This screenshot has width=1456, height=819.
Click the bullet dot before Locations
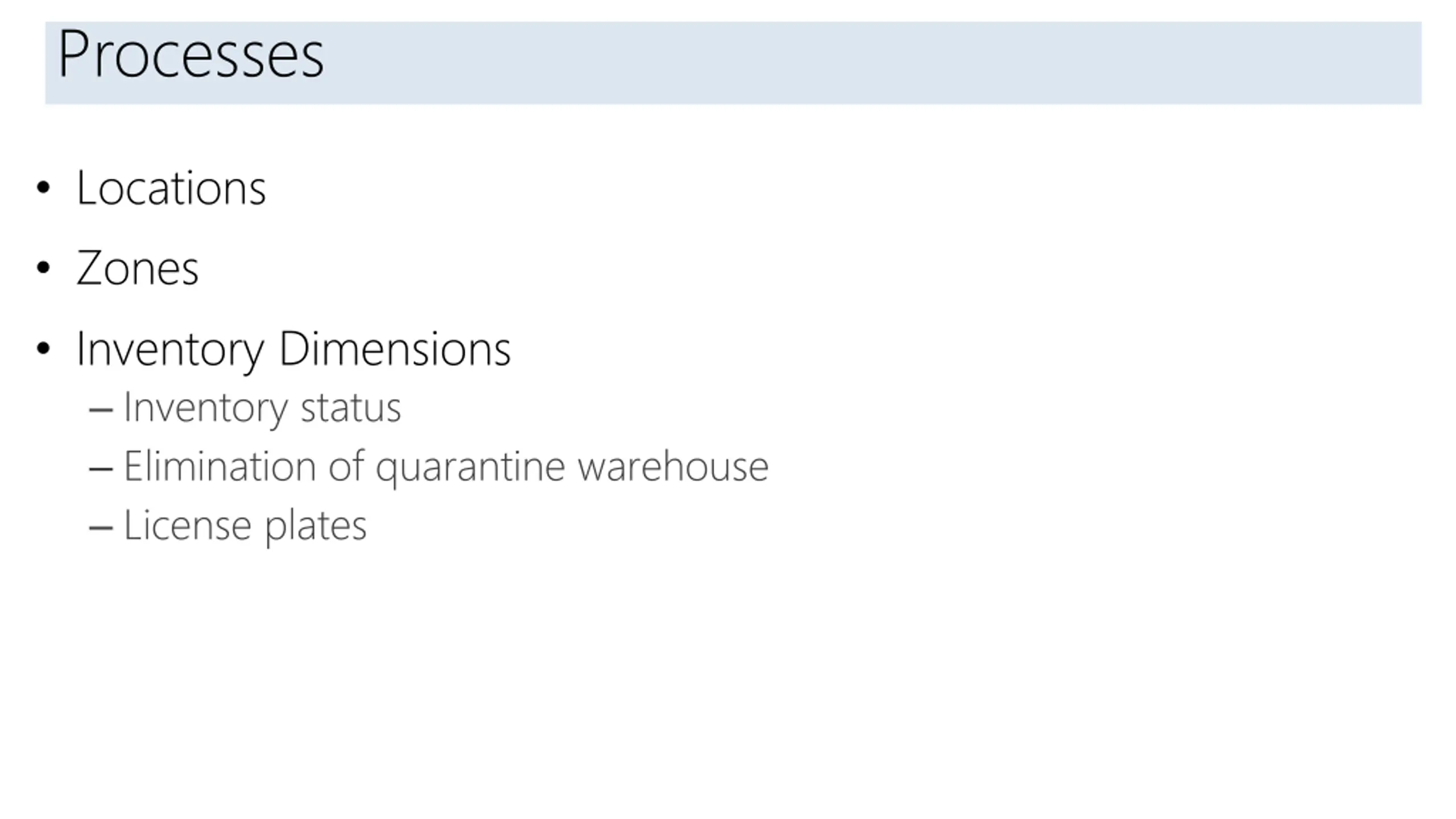43,188
